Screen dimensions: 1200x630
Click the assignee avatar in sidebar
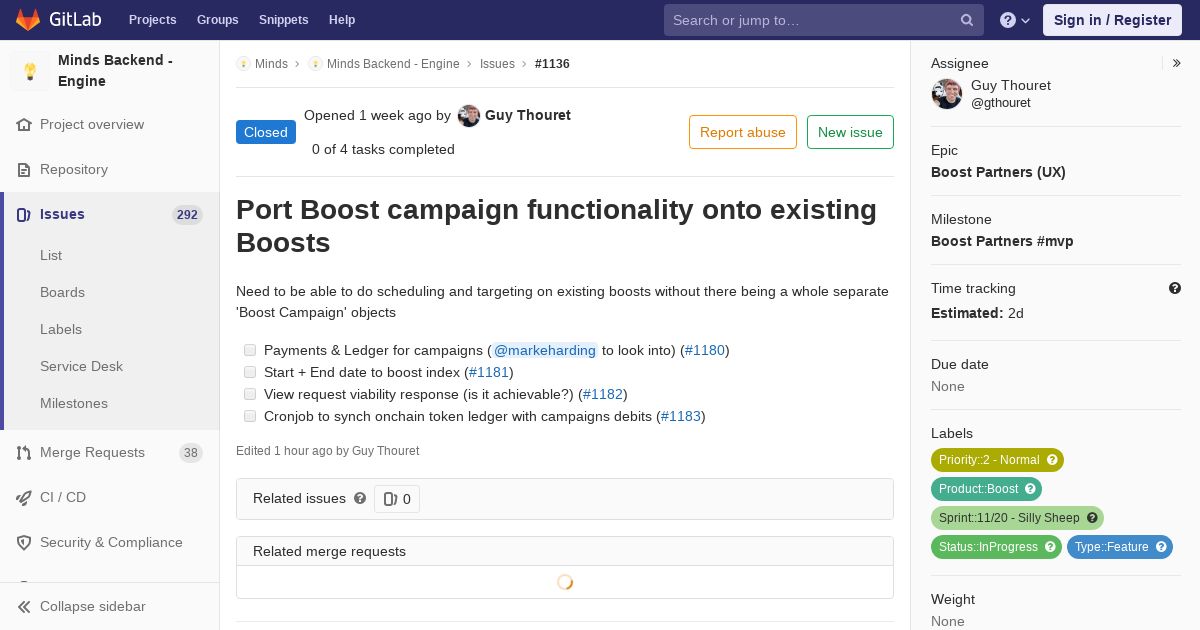point(947,94)
